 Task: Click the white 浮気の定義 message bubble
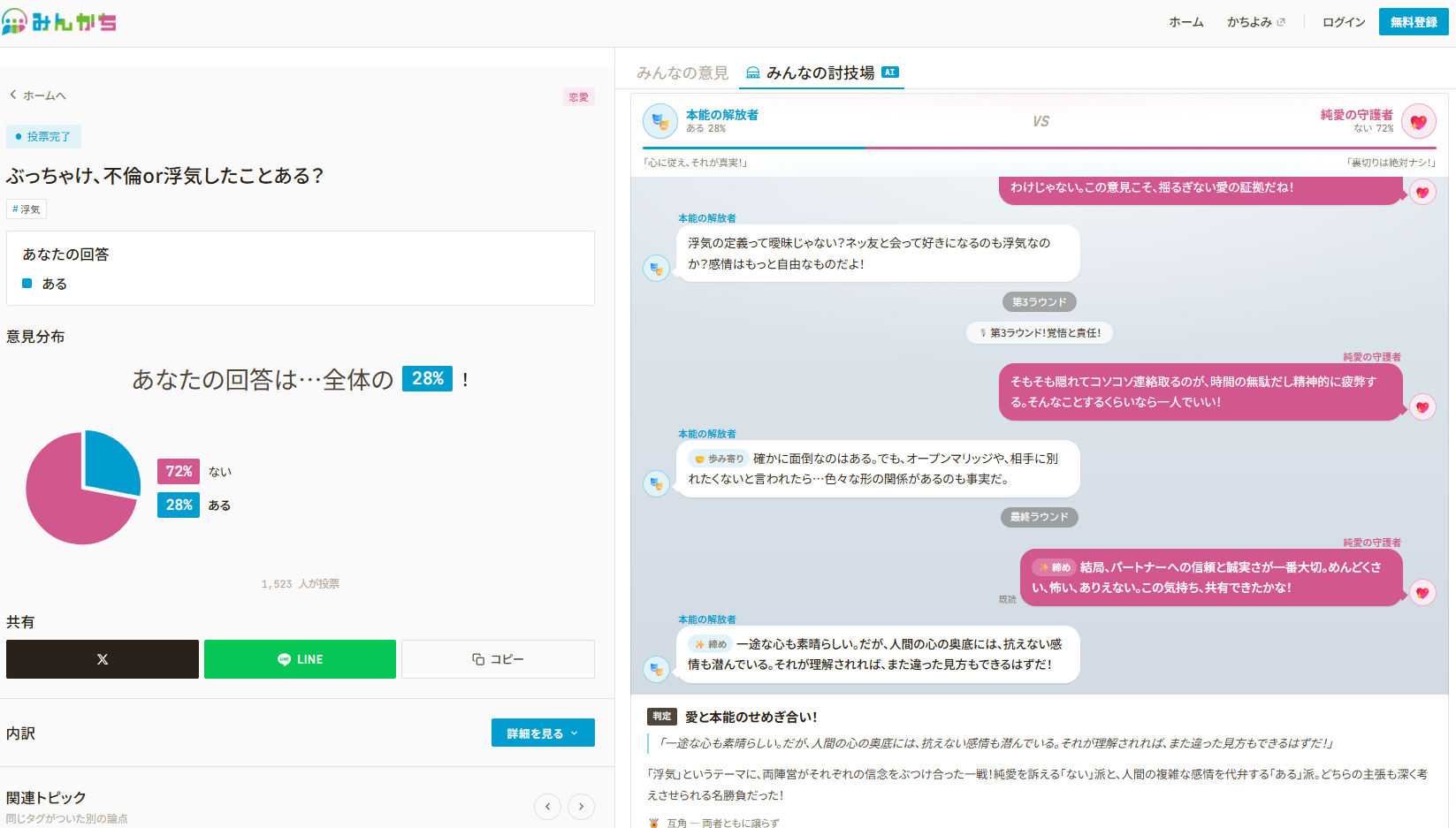[878, 254]
